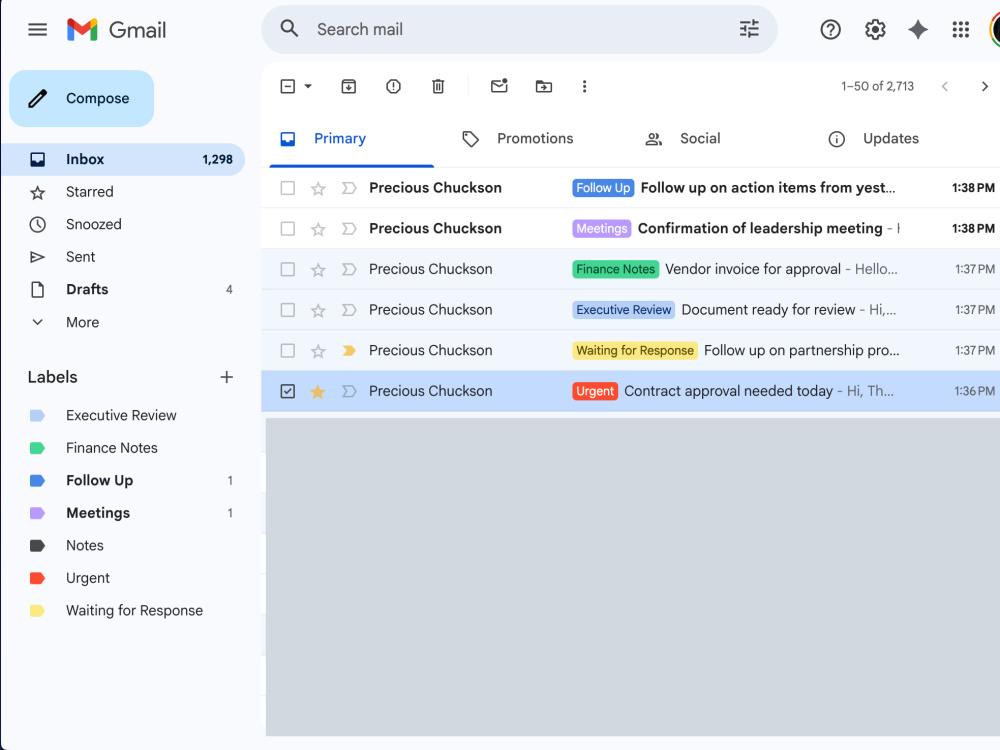Image resolution: width=1000 pixels, height=750 pixels.
Task: Click the Executive Review tag on Document email
Action: coord(624,310)
